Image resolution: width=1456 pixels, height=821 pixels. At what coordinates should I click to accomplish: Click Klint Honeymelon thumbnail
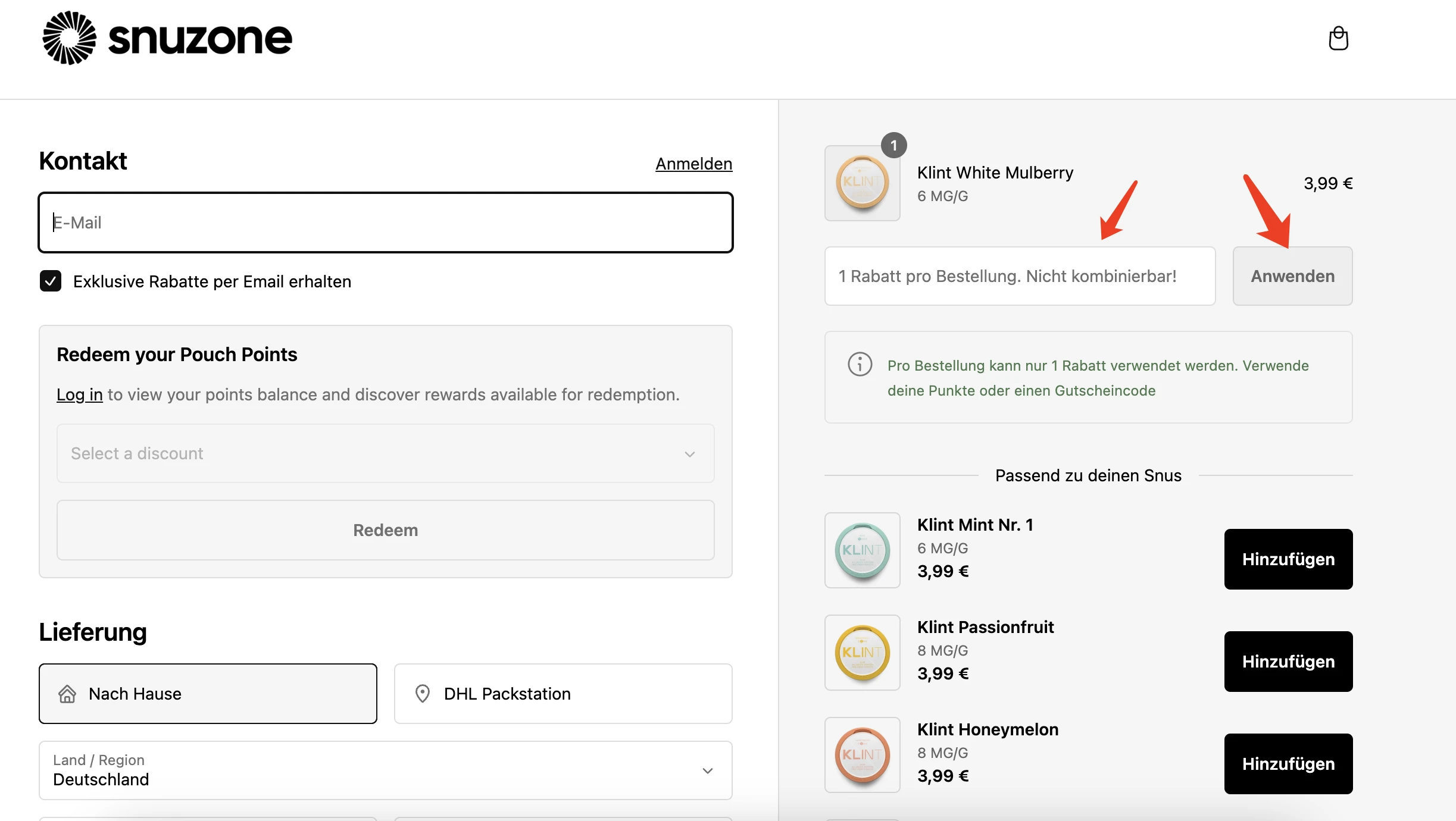862,755
